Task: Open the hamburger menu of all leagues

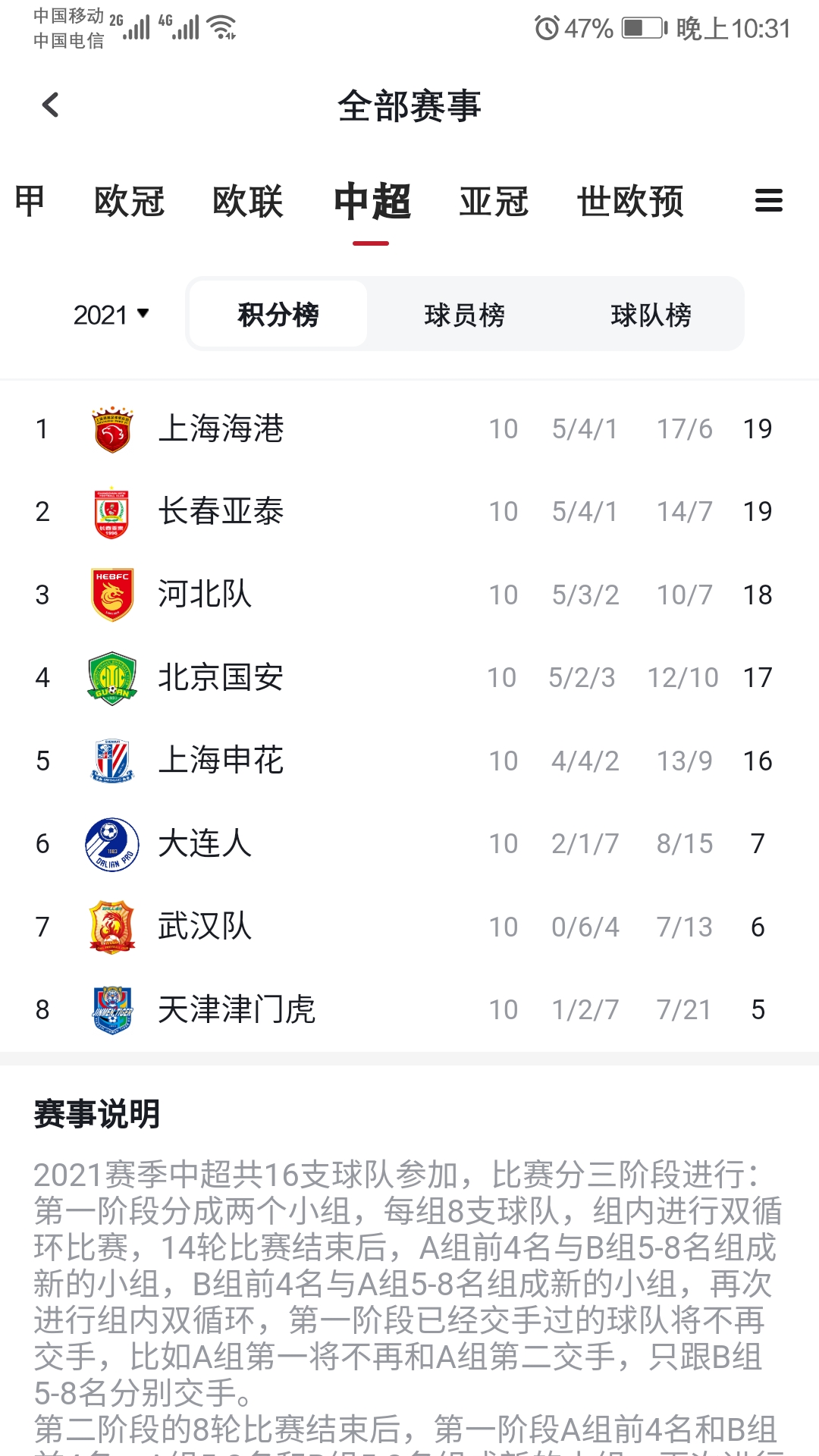Action: click(x=768, y=201)
